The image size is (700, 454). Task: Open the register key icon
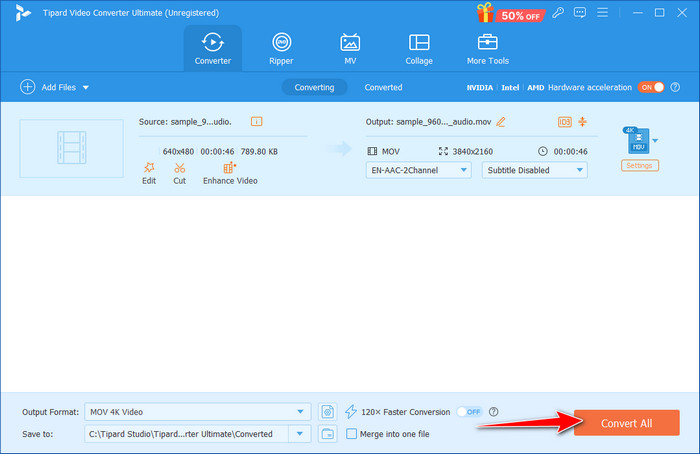pos(558,12)
